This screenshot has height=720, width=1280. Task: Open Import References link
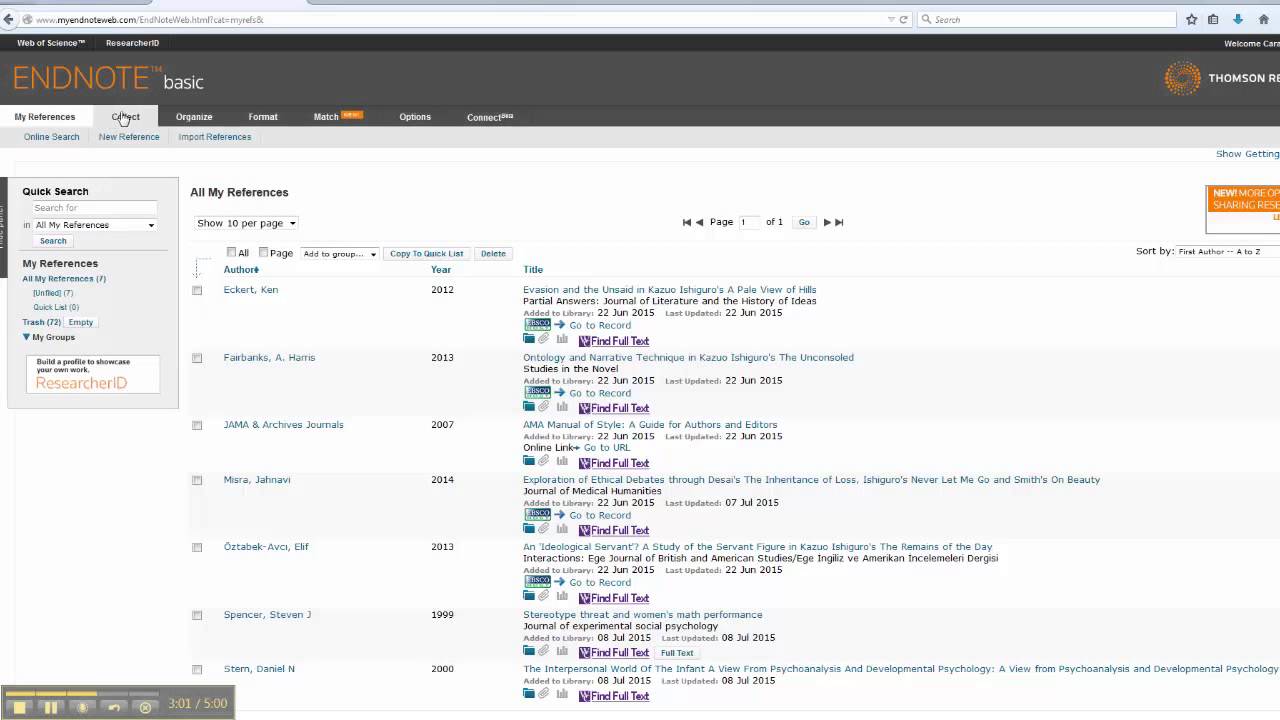tap(215, 137)
